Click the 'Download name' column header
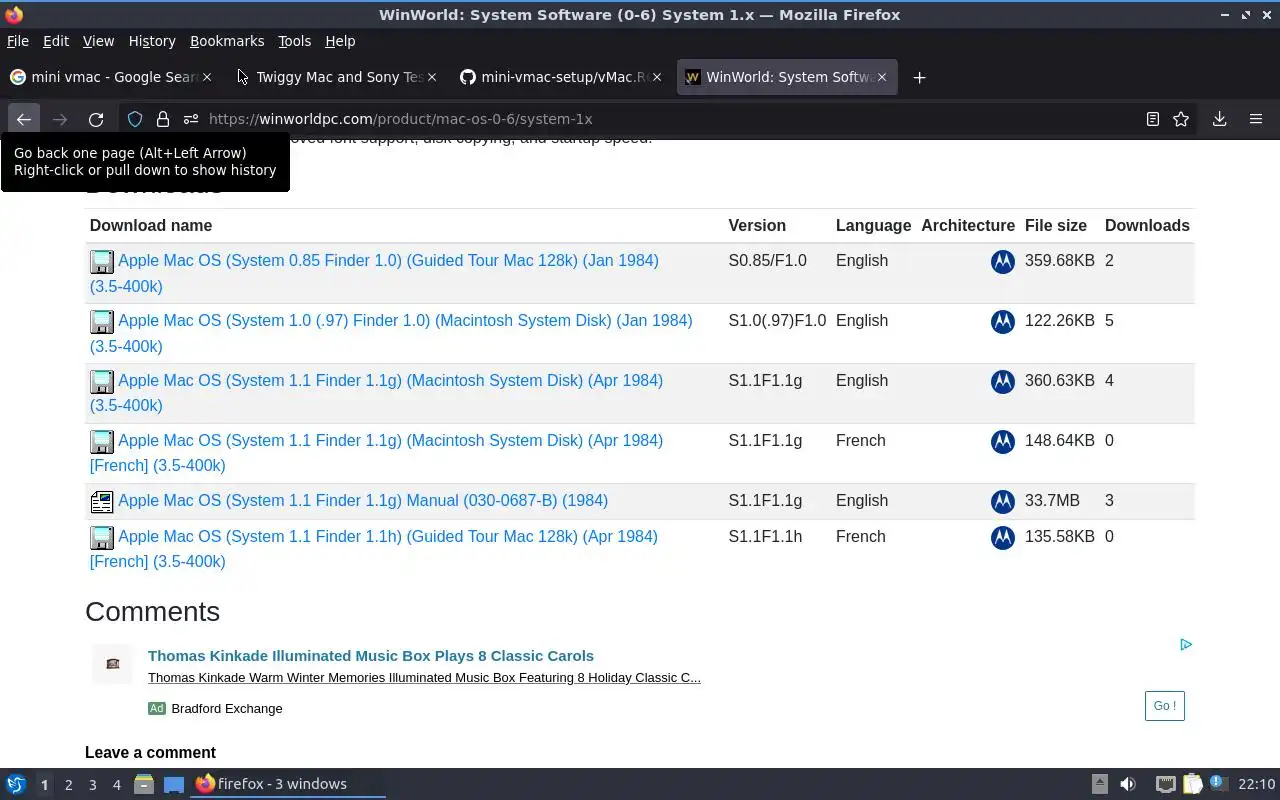1280x800 pixels. coord(151,226)
